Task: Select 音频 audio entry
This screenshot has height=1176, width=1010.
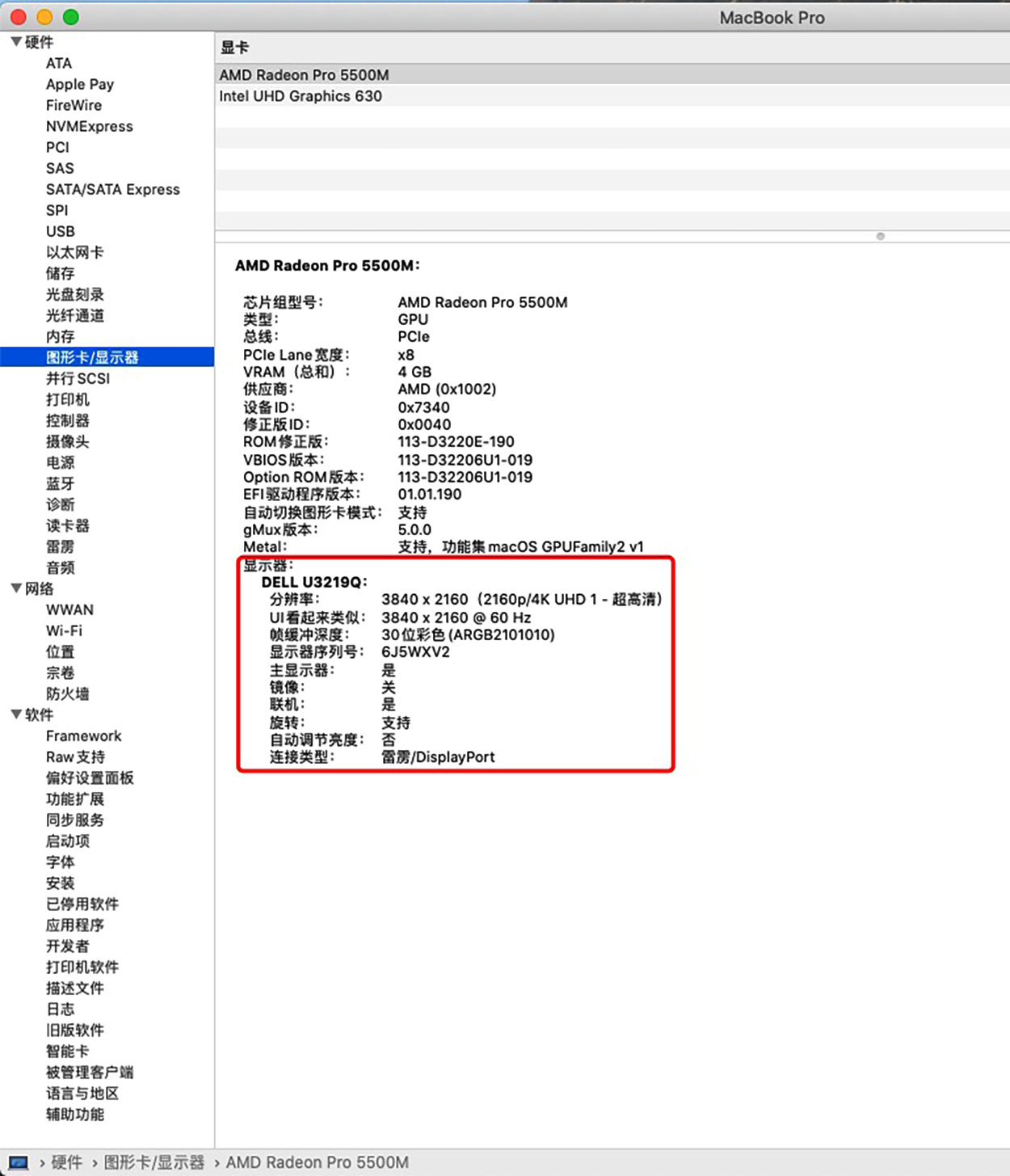Action: pyautogui.click(x=61, y=567)
